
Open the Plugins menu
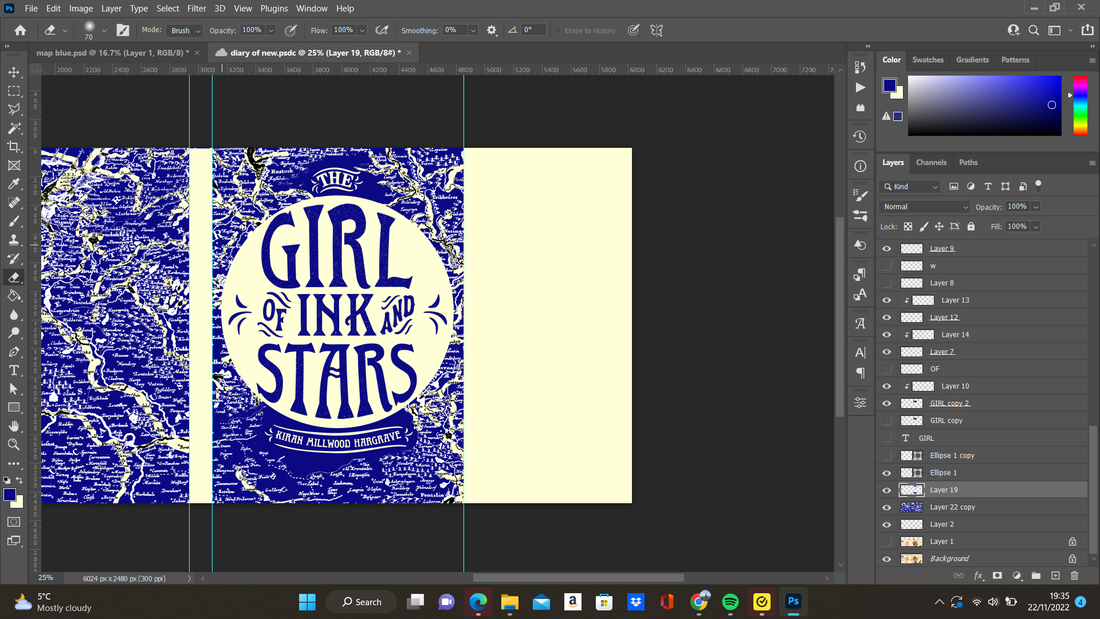[x=274, y=8]
